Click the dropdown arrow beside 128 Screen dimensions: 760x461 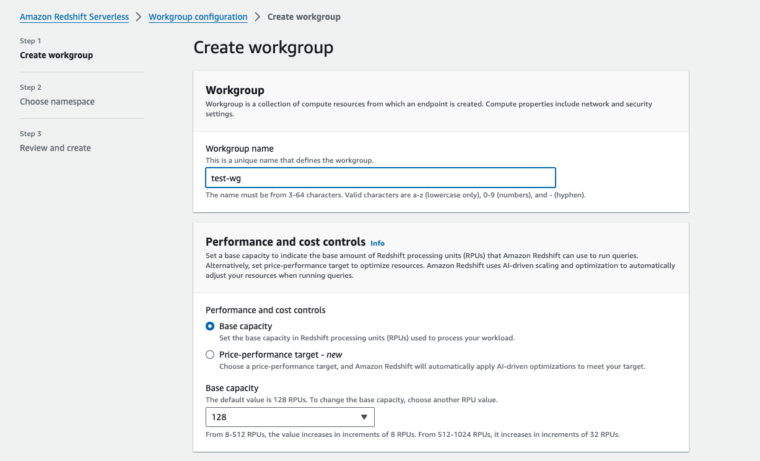(x=364, y=417)
